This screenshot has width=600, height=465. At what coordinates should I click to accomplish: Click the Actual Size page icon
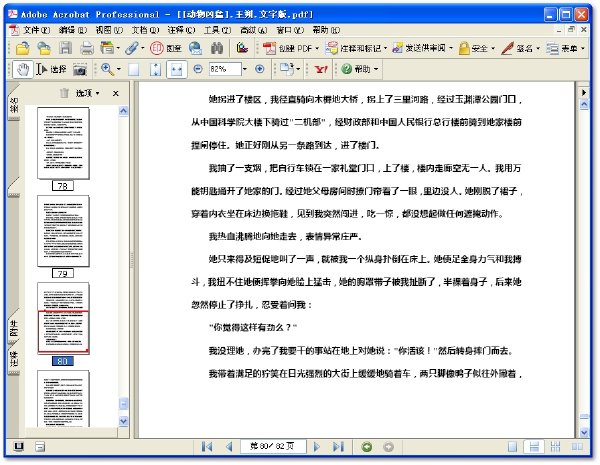click(134, 69)
